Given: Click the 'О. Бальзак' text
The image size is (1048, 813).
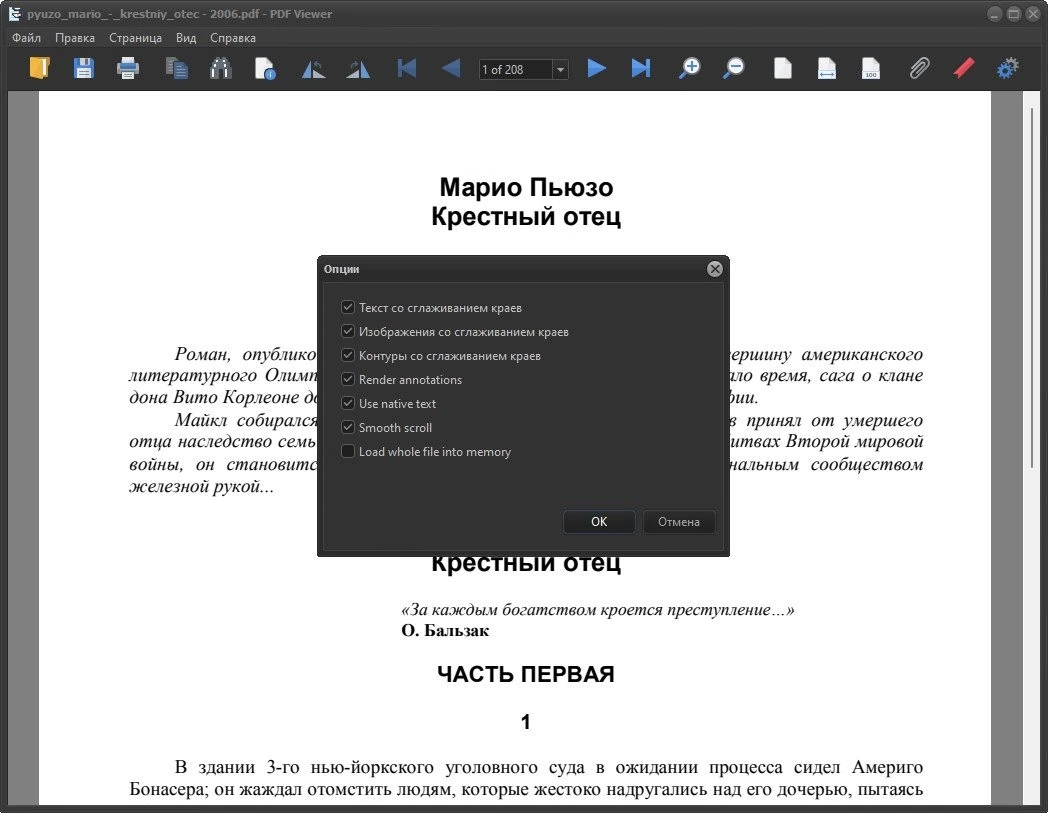Looking at the screenshot, I should tap(445, 630).
